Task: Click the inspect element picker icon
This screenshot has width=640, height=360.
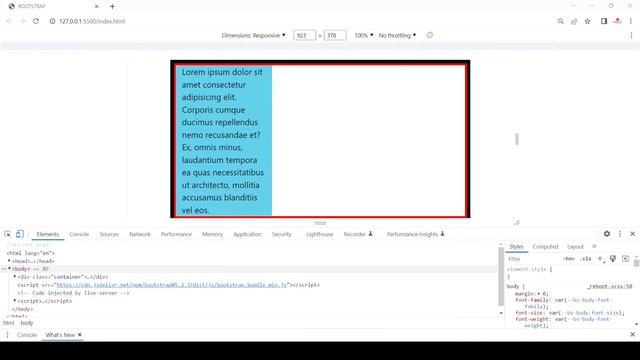Action: pos(7,234)
